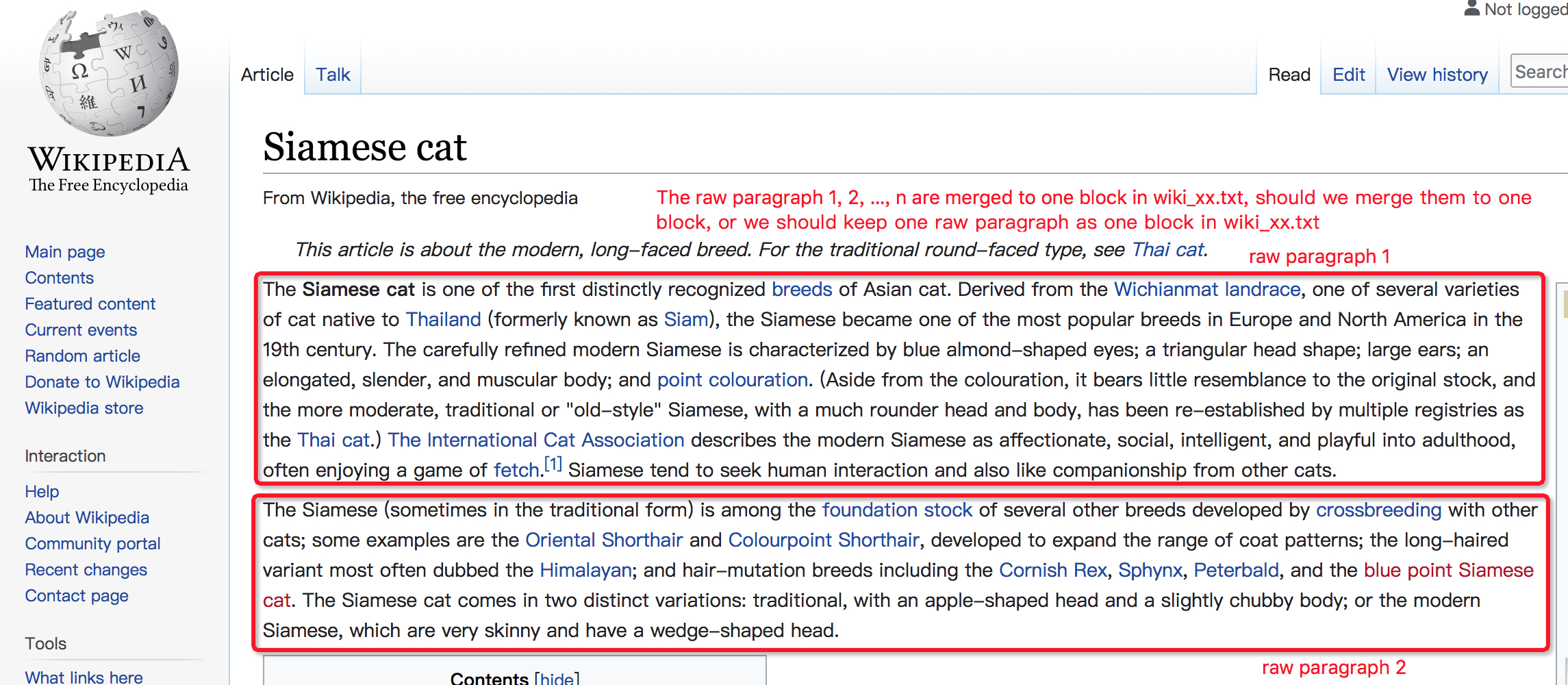
Task: Open Random article link
Action: click(82, 356)
